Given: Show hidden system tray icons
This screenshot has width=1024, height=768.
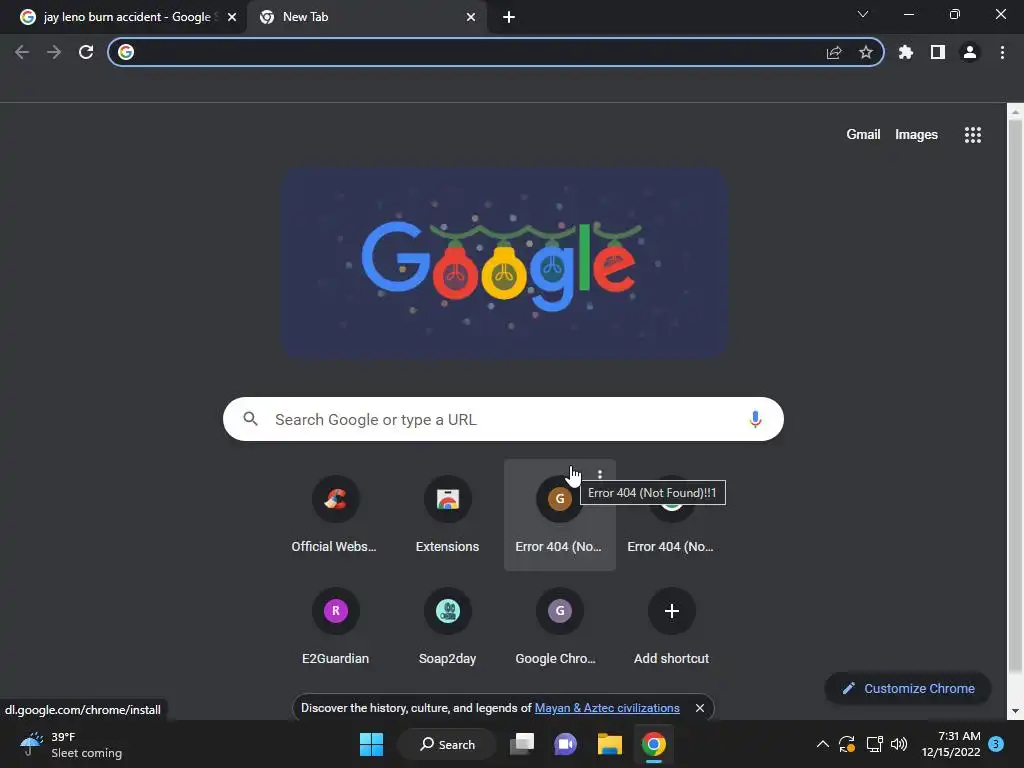Looking at the screenshot, I should [x=823, y=744].
